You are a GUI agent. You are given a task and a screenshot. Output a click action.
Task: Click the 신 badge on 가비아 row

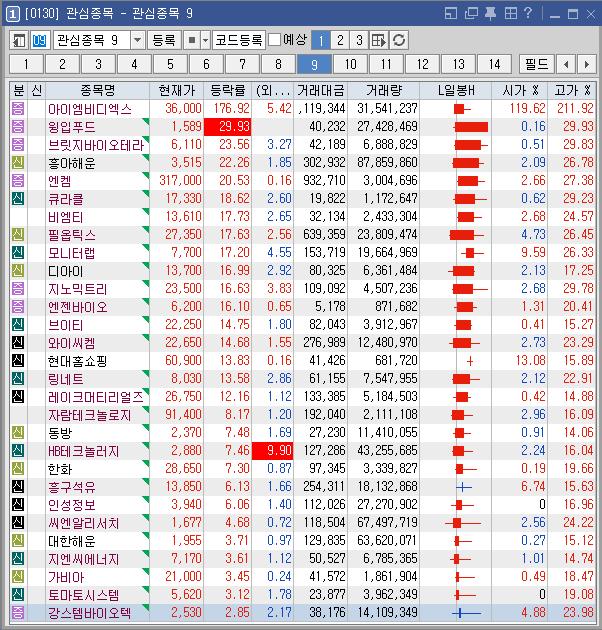(18, 577)
